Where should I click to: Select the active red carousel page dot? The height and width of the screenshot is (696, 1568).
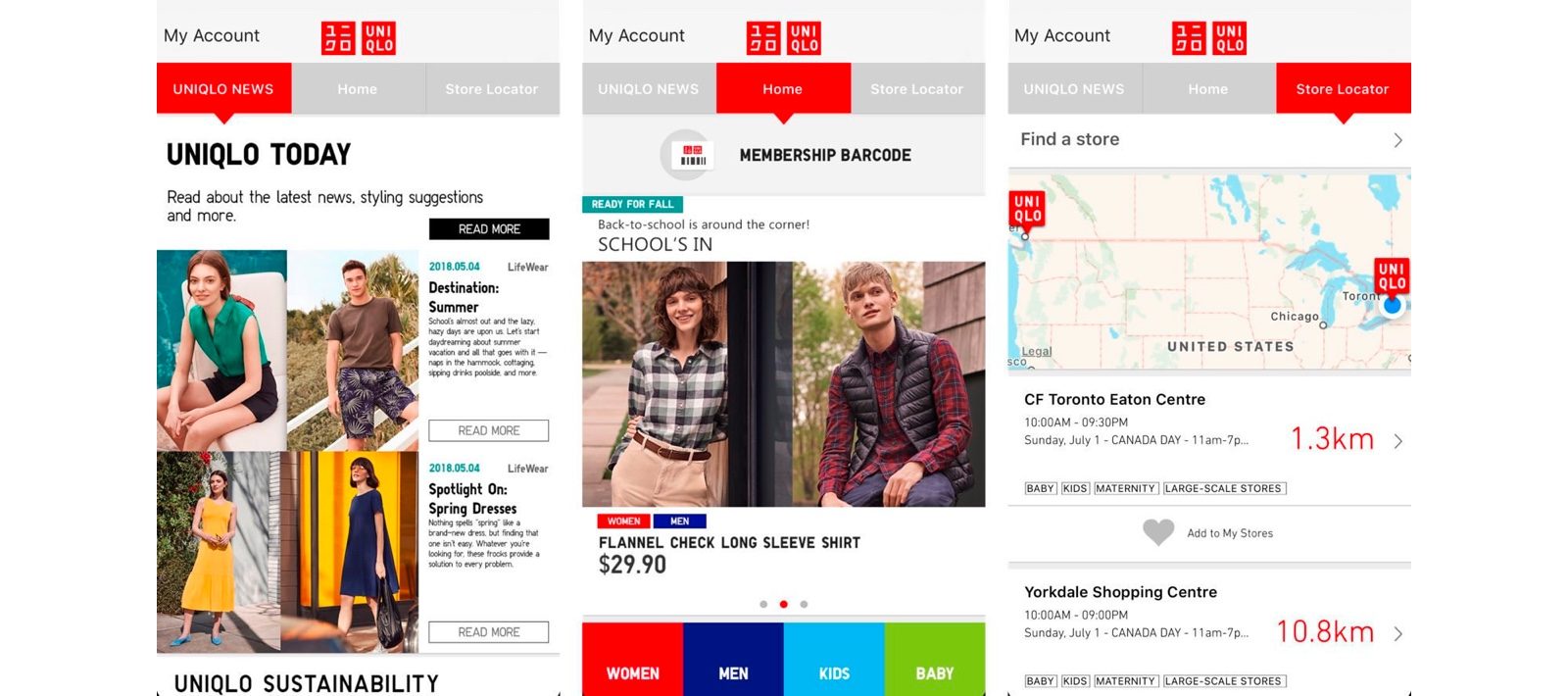click(783, 604)
